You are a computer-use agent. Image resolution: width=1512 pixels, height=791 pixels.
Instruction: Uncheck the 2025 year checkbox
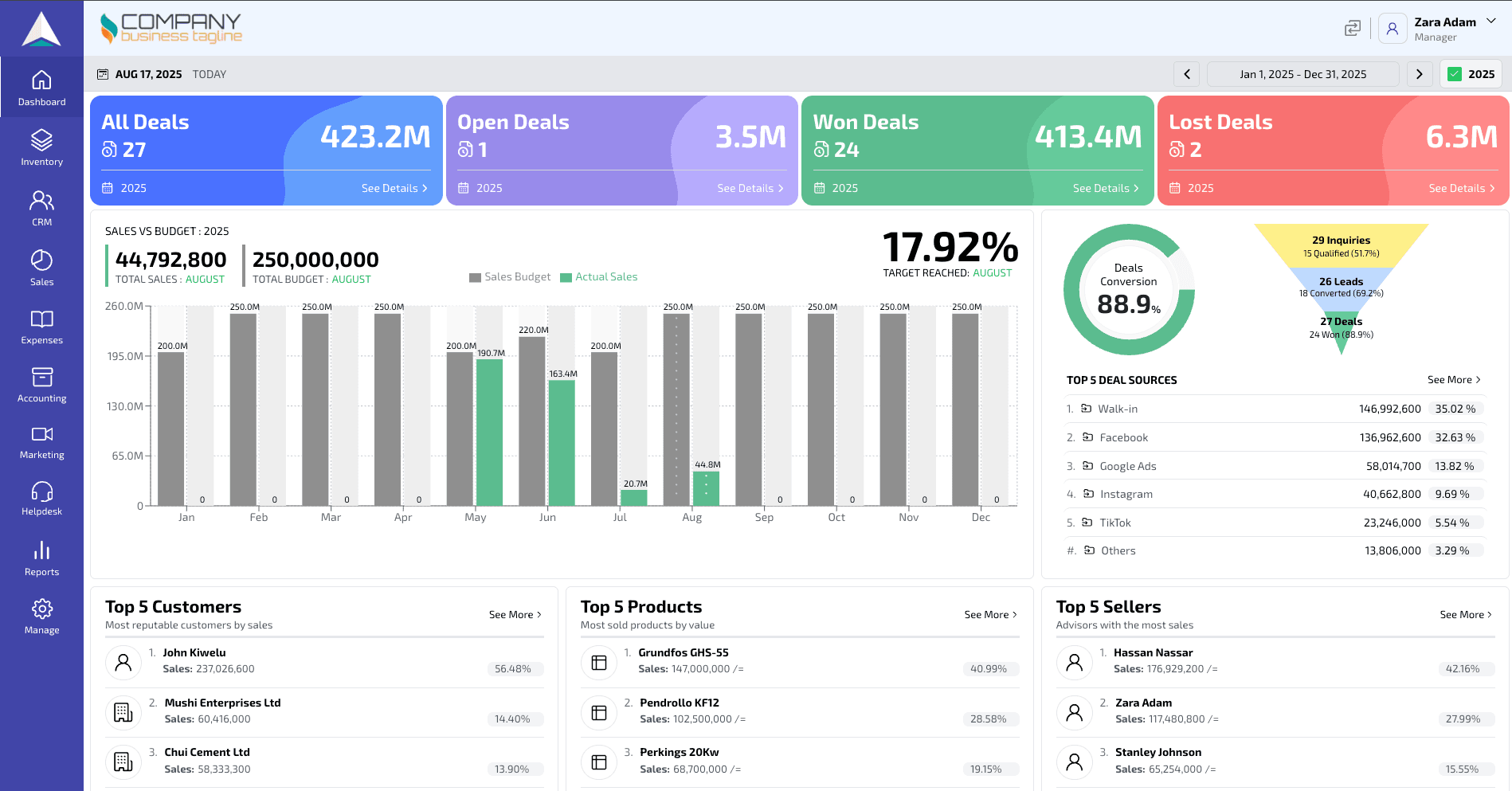(1455, 74)
